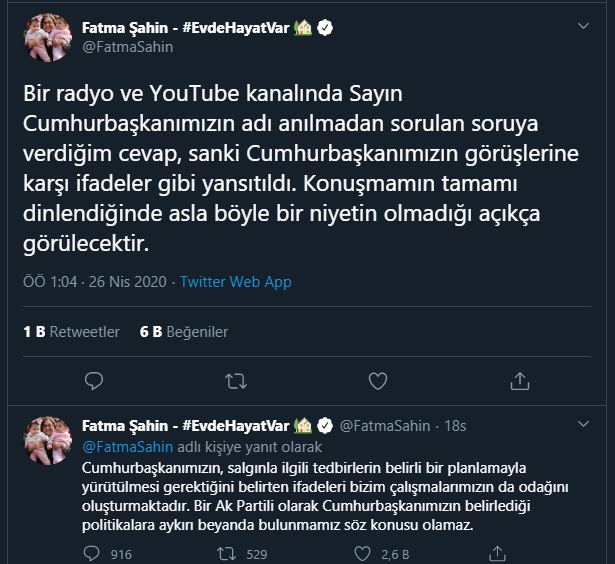
Task: Share the main tweet
Action: click(520, 381)
